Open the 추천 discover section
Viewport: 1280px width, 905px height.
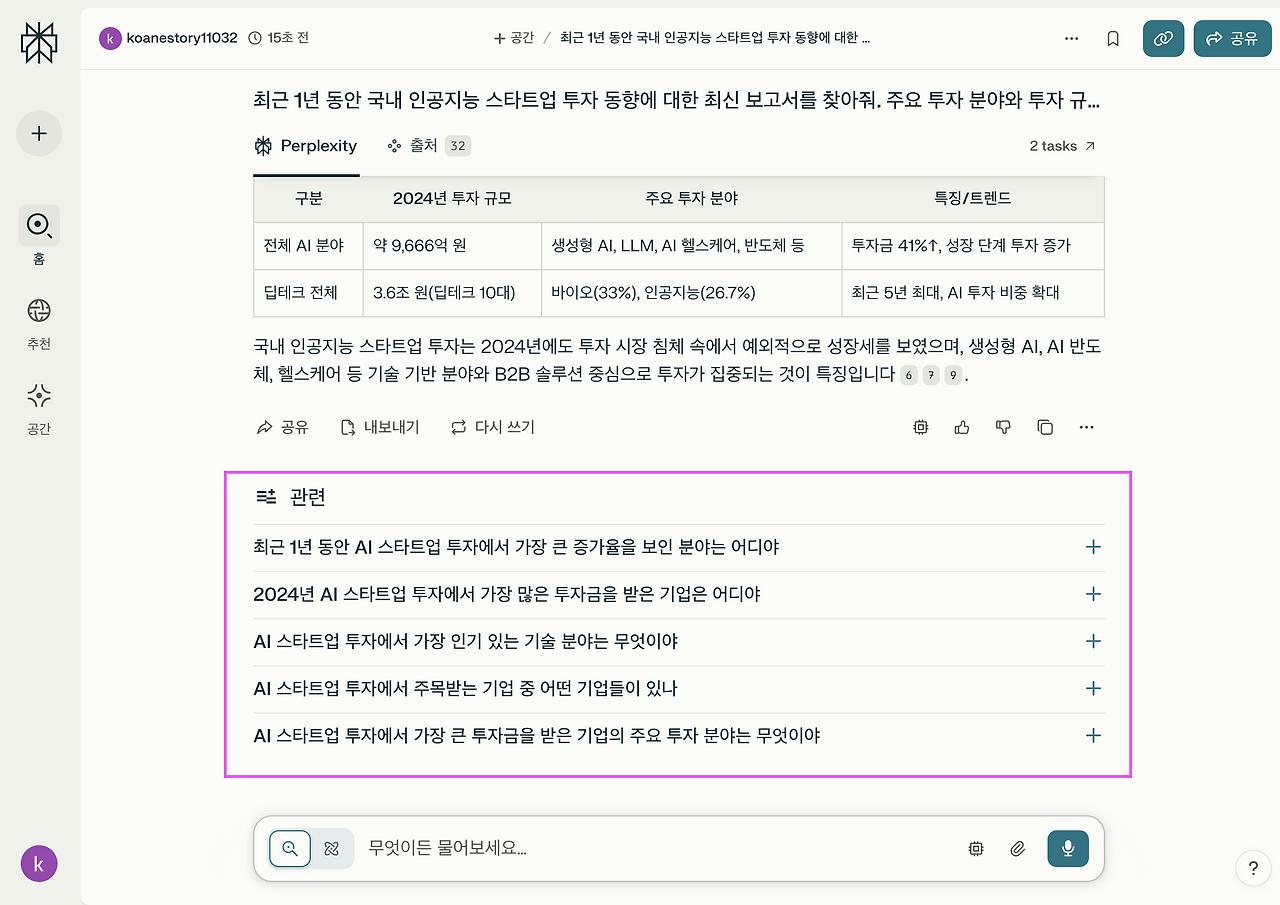coord(38,311)
